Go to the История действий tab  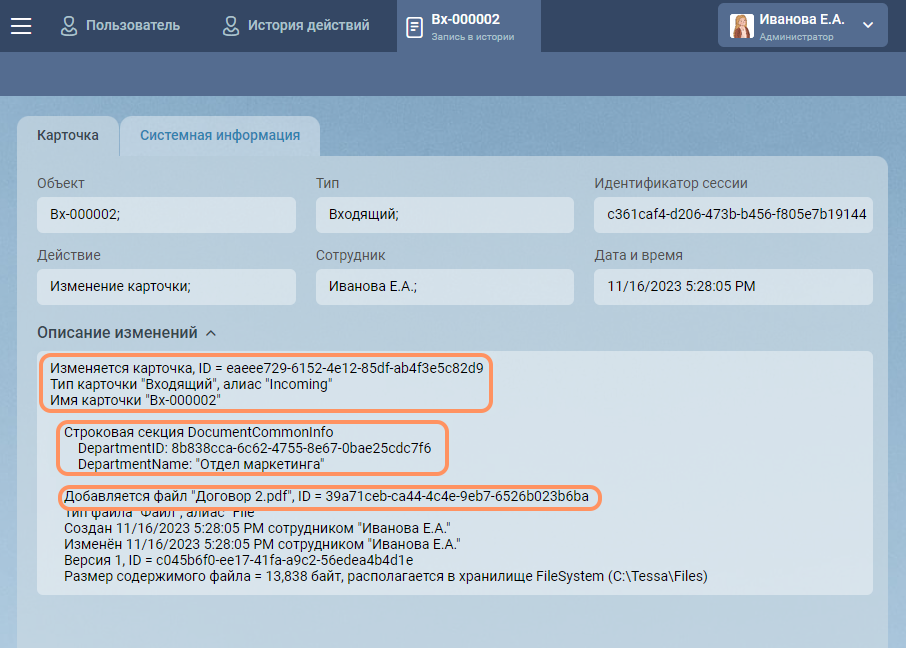308,25
